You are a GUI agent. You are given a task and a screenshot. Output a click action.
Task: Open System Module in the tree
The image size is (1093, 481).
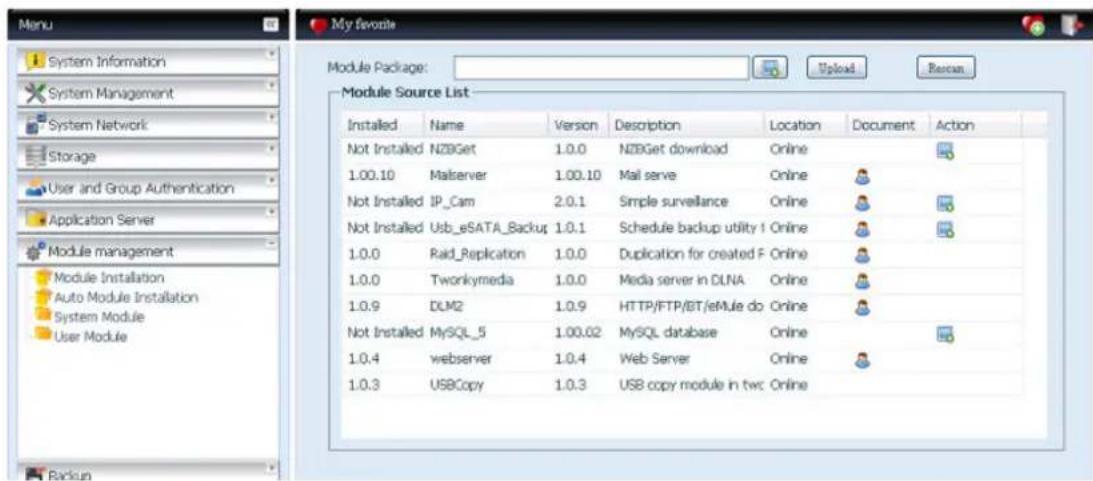coord(98,316)
